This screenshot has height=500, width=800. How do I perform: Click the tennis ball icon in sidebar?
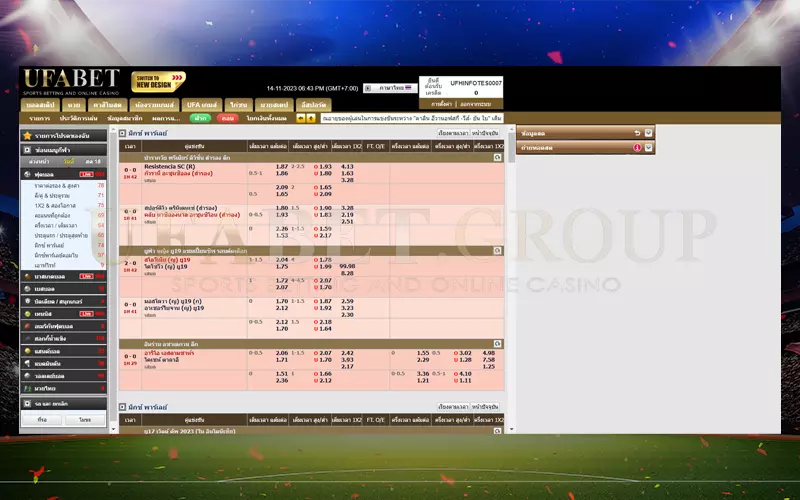[27, 313]
